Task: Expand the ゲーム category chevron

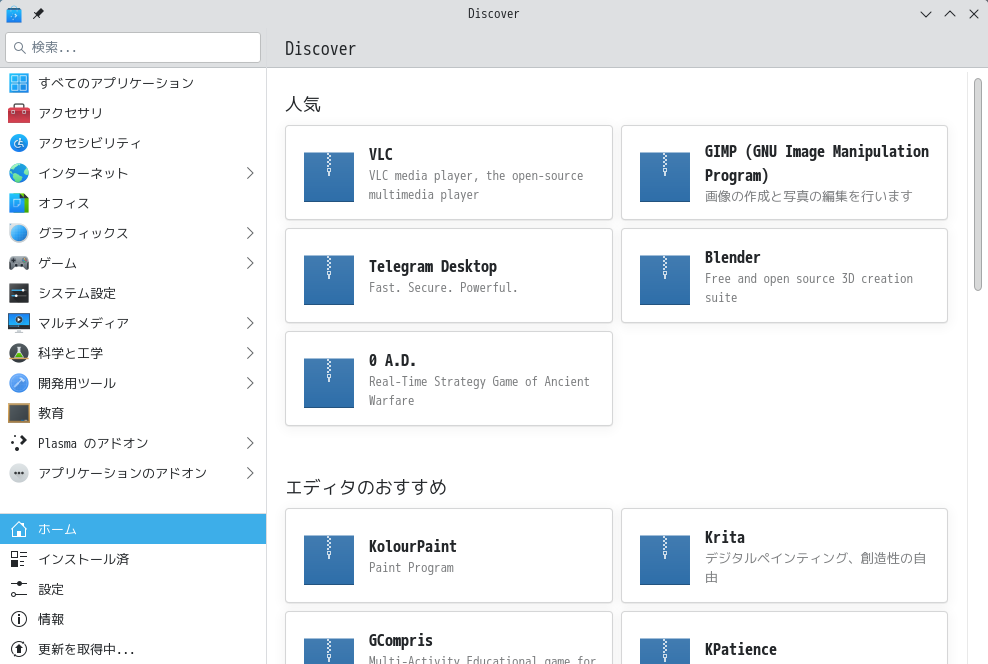Action: click(250, 263)
